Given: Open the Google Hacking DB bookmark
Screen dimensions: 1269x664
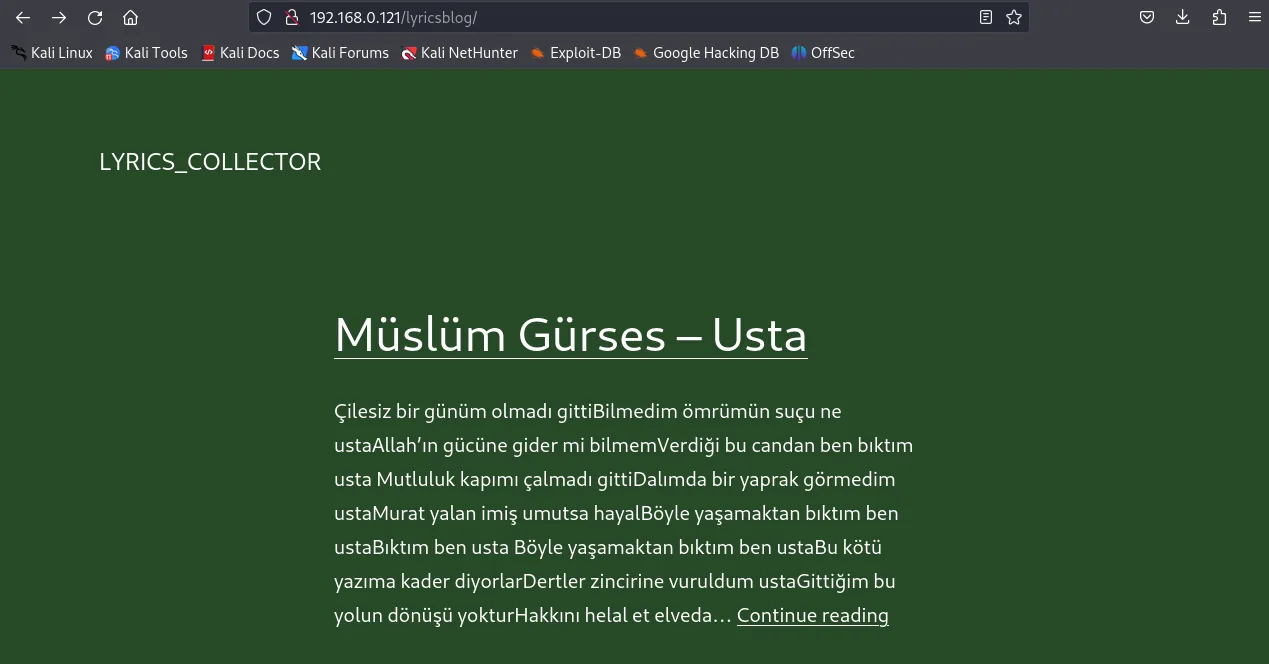Looking at the screenshot, I should [x=706, y=53].
